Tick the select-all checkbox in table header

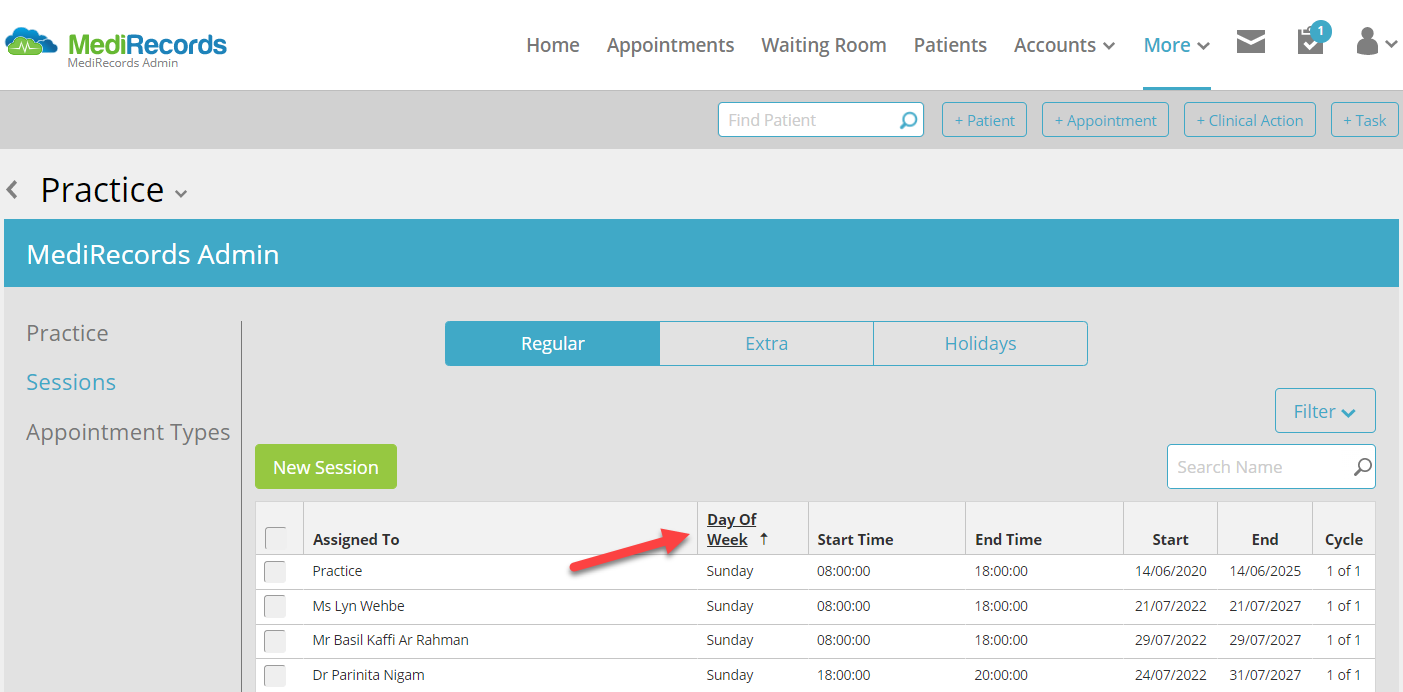275,538
